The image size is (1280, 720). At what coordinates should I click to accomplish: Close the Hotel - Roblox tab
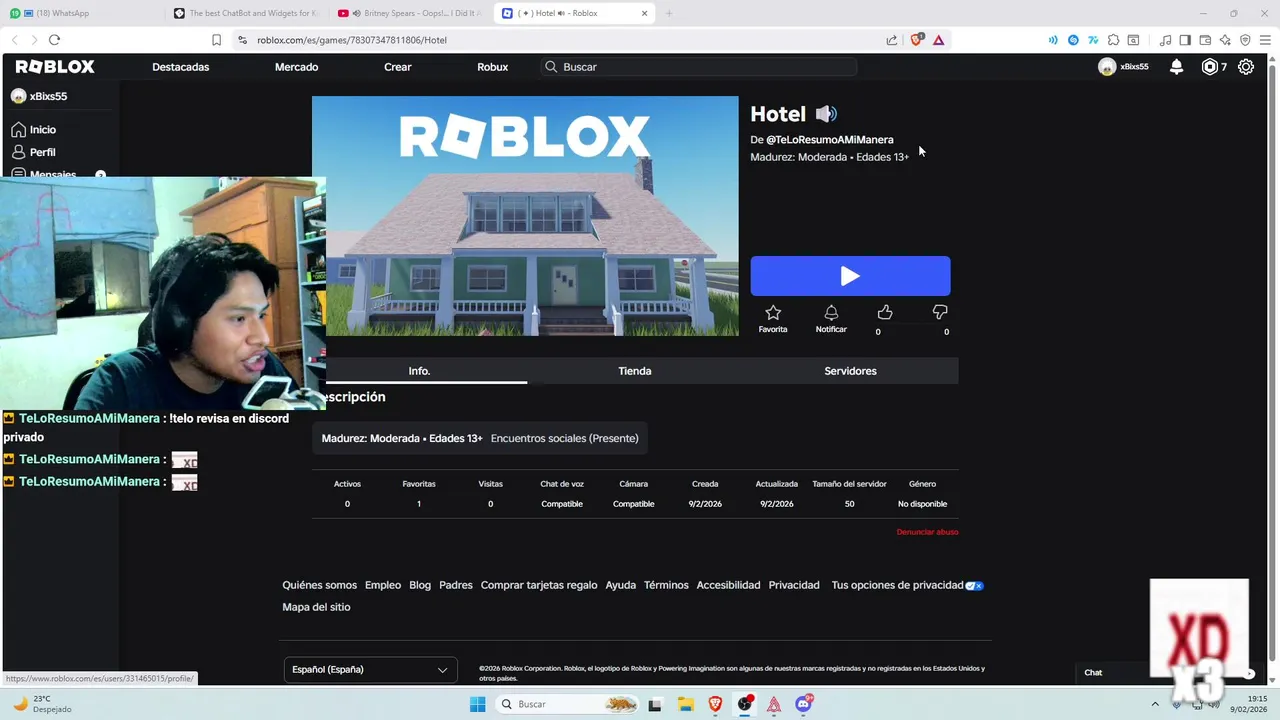coord(645,13)
